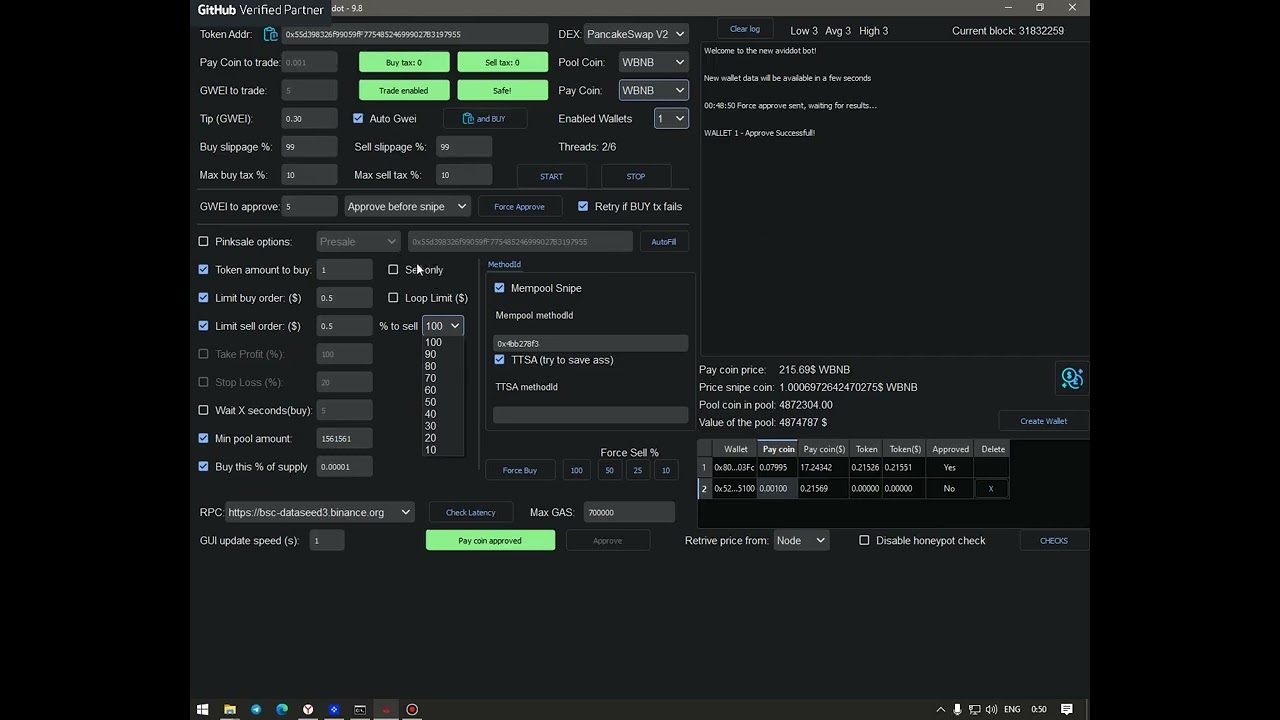The height and width of the screenshot is (720, 1280).
Task: Click the Create Wallet button
Action: [1043, 421]
